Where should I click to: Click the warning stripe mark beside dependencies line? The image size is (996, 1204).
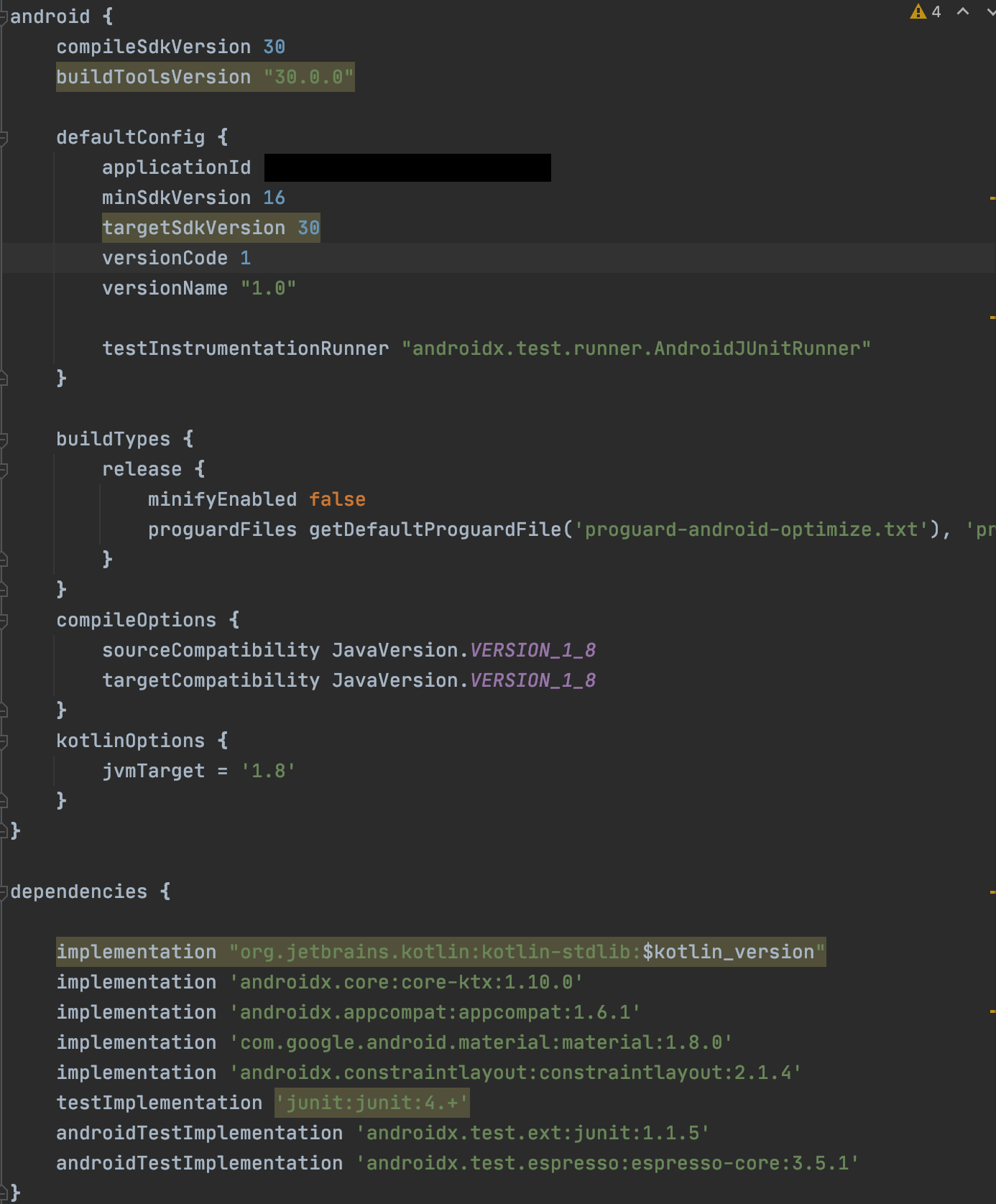[992, 892]
